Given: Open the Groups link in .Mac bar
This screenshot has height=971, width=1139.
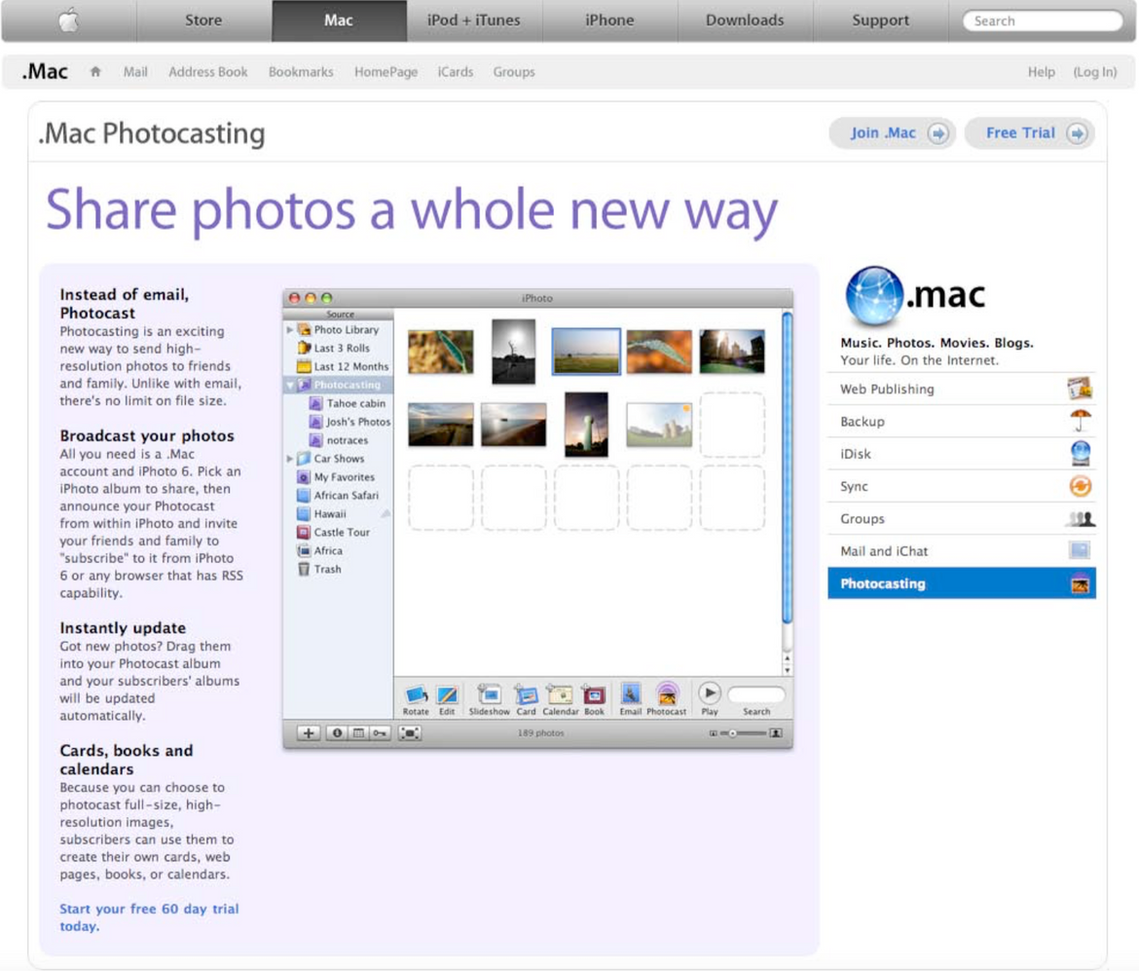Looking at the screenshot, I should click(514, 72).
